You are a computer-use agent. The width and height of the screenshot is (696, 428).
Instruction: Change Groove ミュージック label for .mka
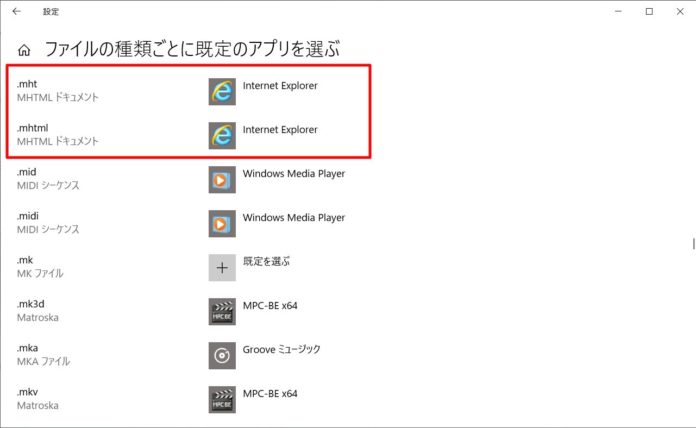click(281, 349)
